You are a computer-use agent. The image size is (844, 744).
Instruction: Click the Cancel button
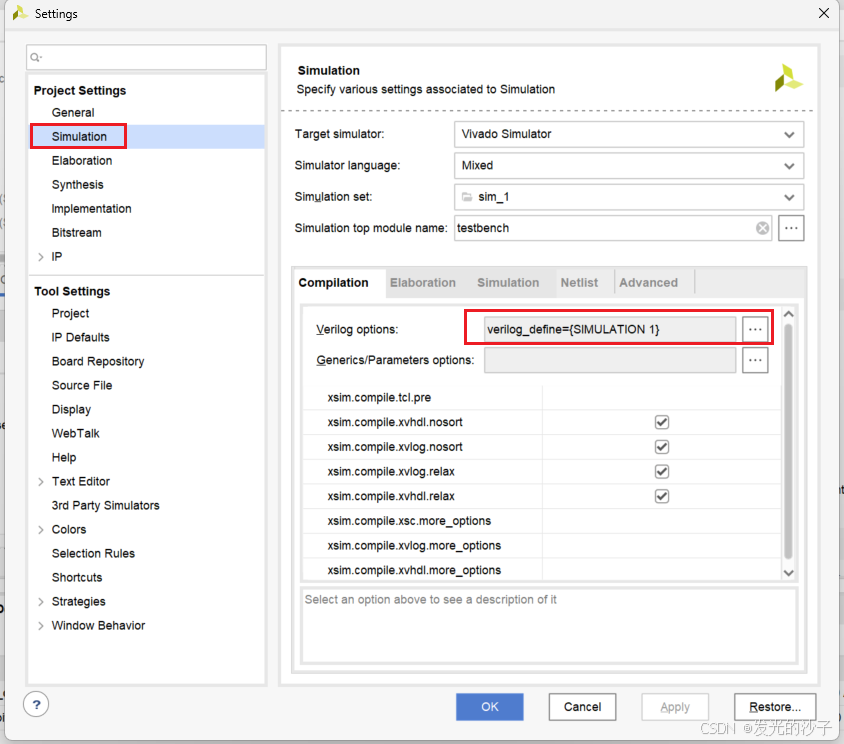582,707
